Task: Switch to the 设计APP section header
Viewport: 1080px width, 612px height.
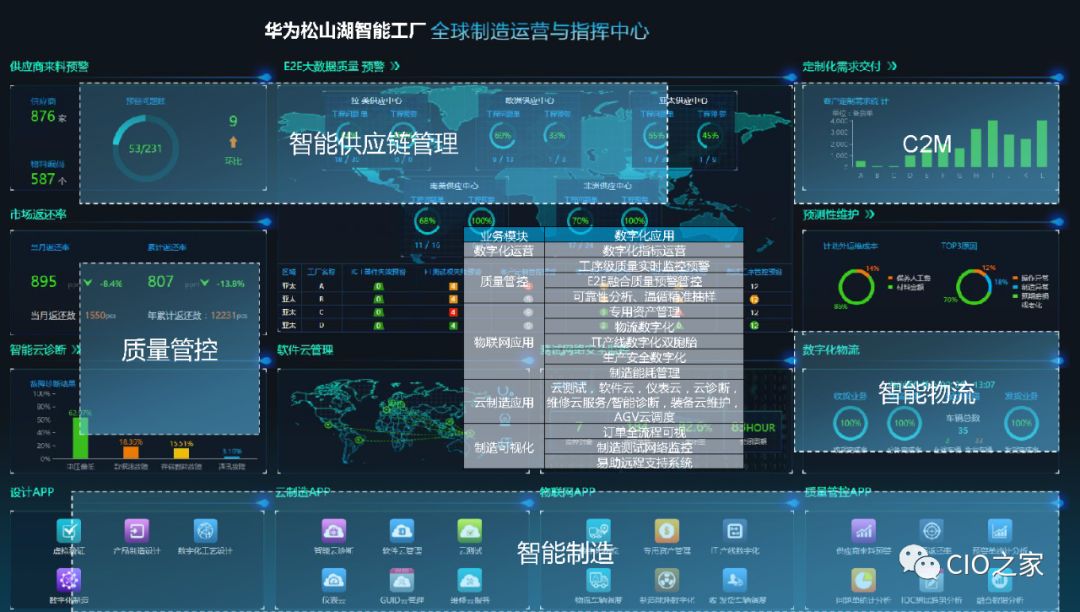Action: click(32, 492)
